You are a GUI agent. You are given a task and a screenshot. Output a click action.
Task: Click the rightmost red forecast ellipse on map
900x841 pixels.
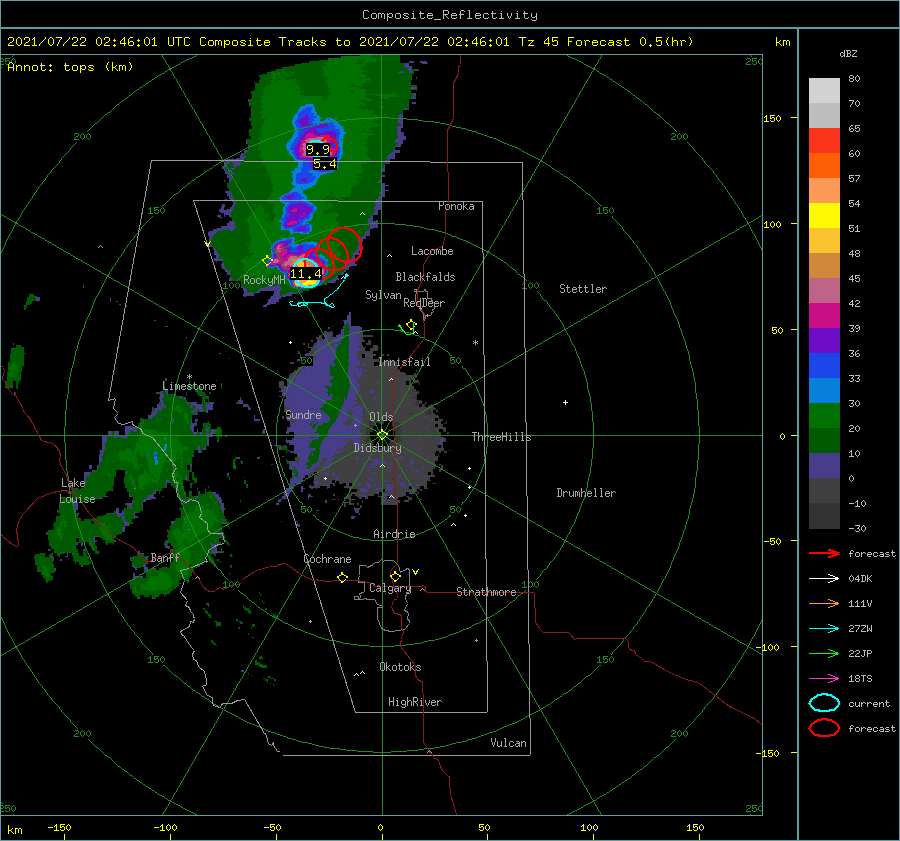coord(346,245)
